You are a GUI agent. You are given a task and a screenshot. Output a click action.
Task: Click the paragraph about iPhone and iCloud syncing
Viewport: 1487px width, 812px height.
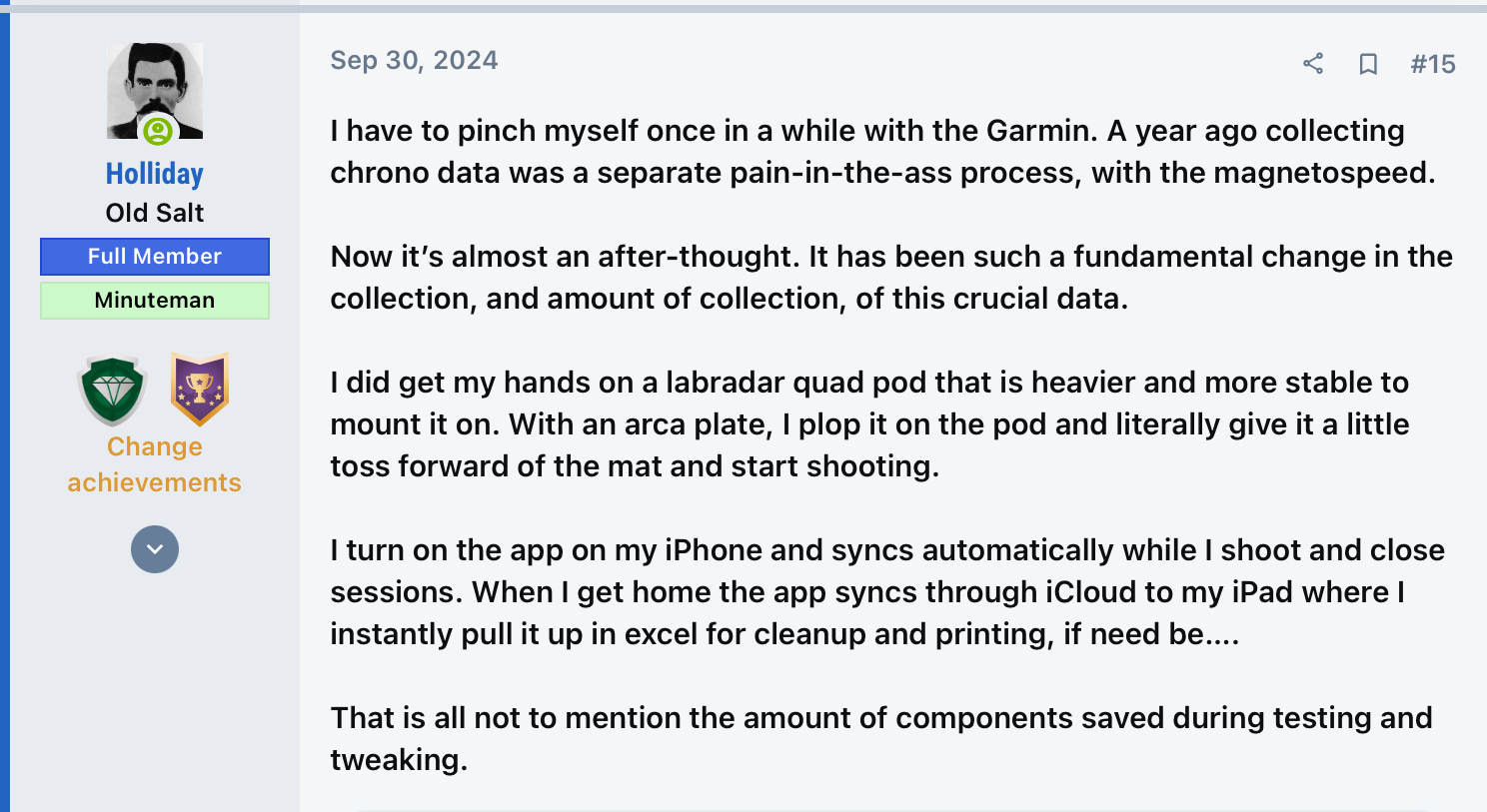pos(887,592)
